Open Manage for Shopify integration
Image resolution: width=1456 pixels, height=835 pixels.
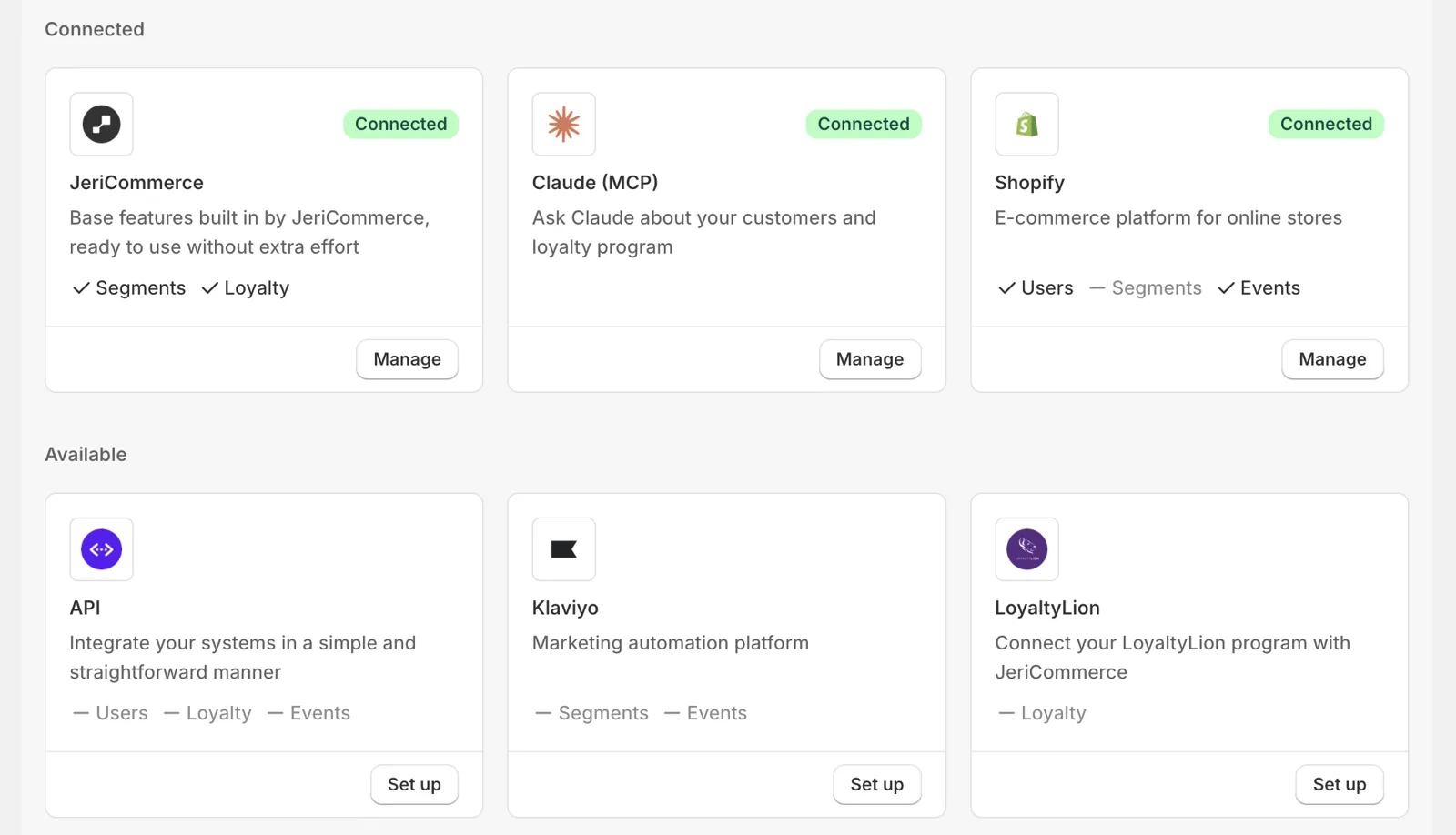click(1332, 359)
